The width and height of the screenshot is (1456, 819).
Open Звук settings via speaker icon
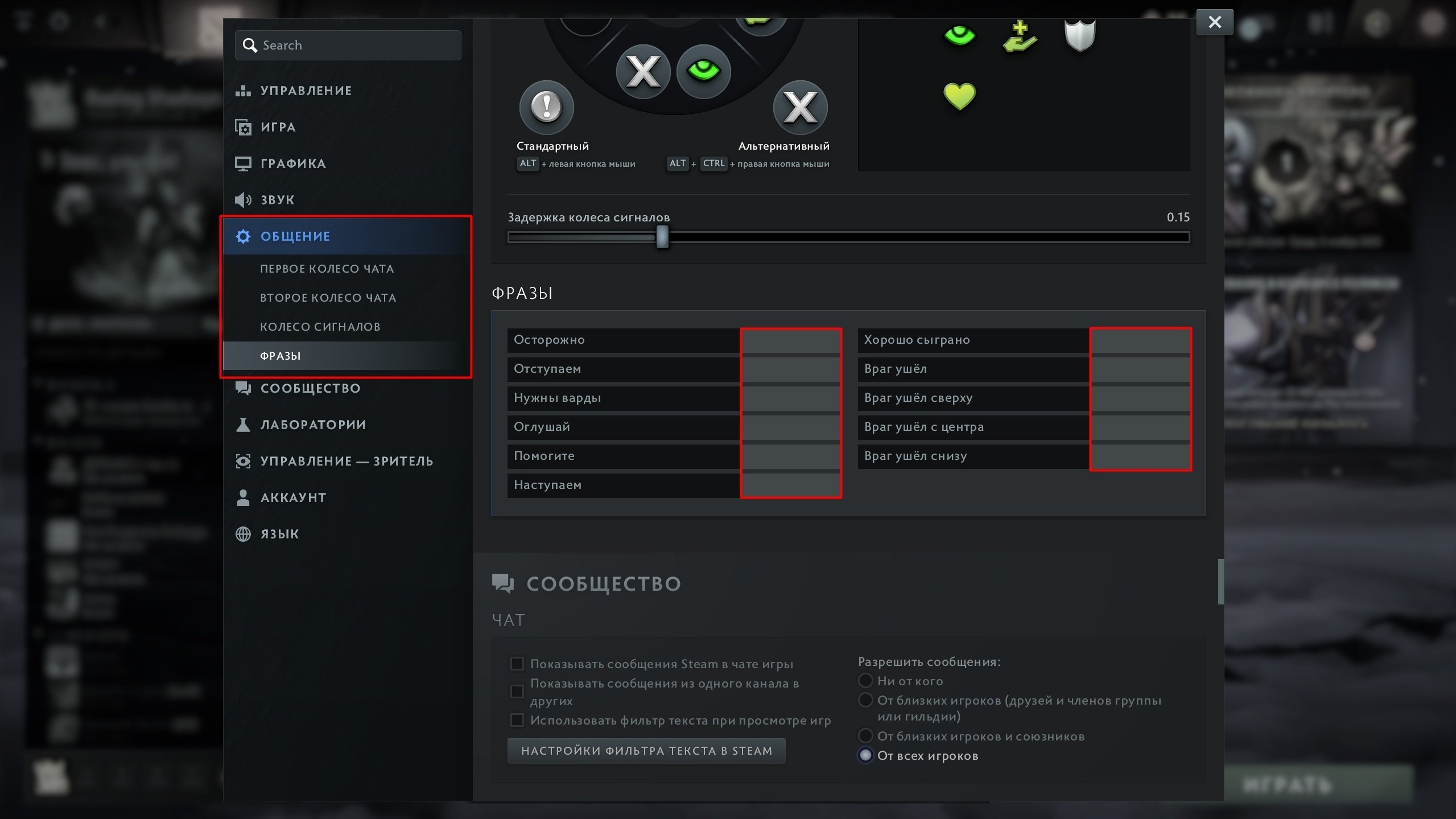243,200
